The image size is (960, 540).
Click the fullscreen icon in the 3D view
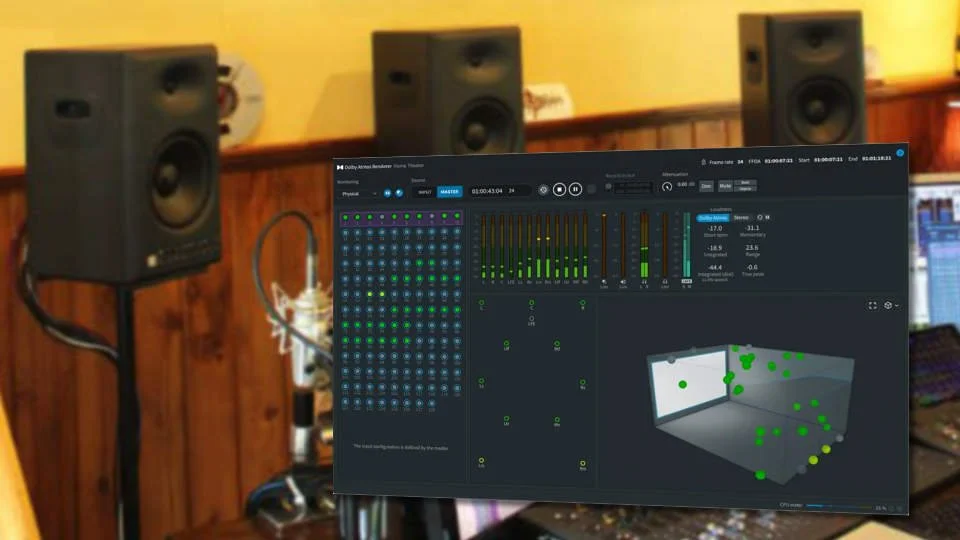pyautogui.click(x=872, y=306)
